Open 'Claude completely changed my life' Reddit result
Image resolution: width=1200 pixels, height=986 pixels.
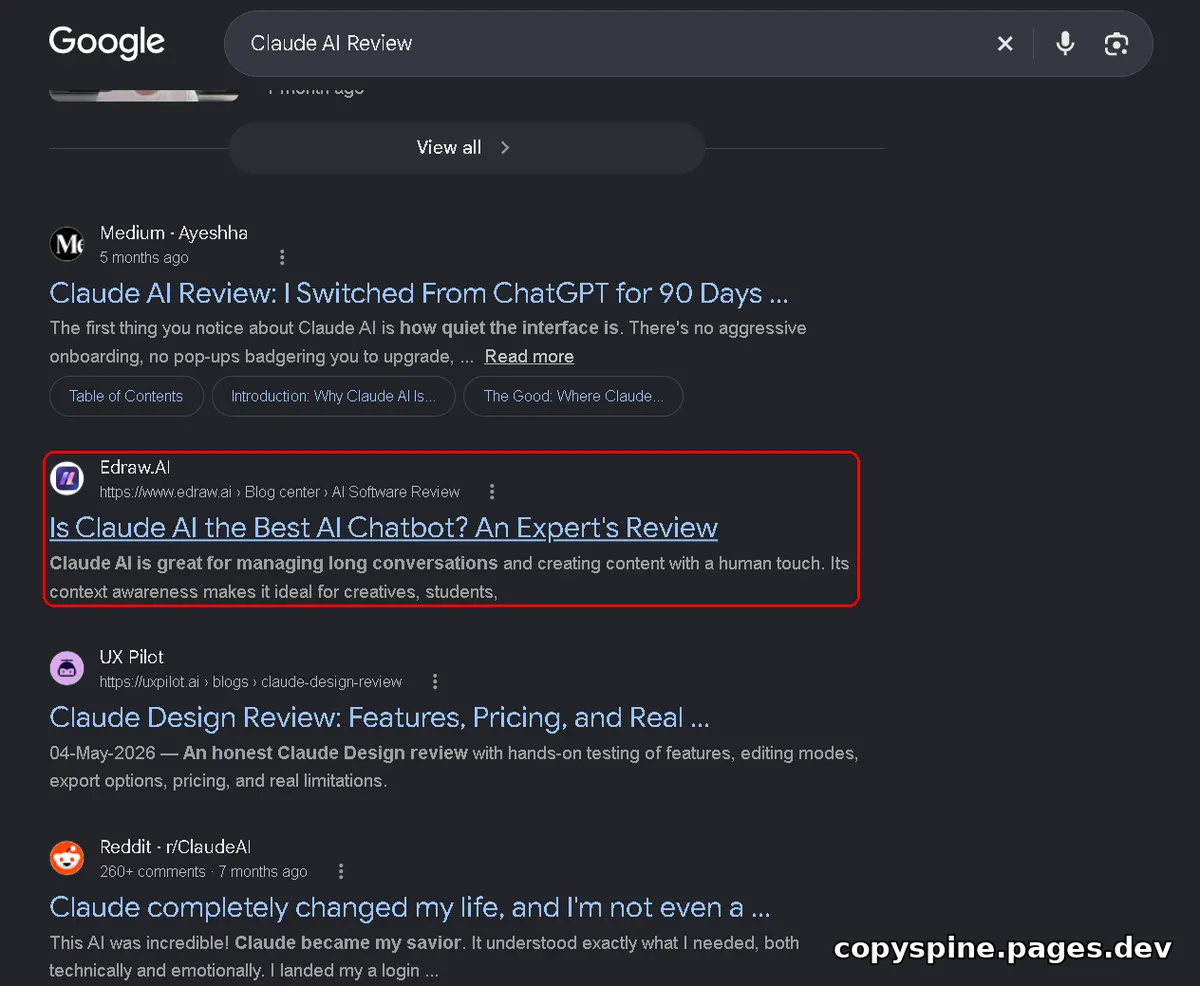(410, 907)
